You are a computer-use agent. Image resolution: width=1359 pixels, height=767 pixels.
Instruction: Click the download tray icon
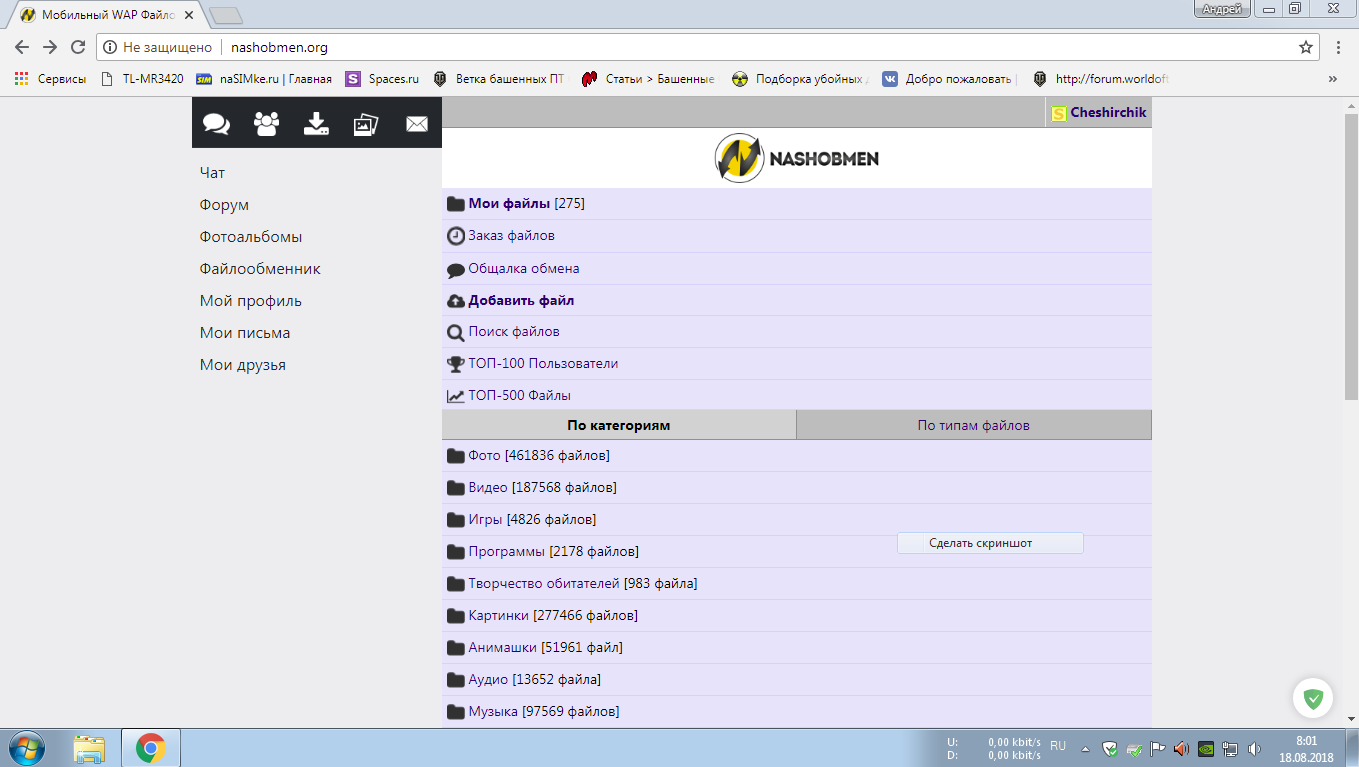tap(316, 124)
